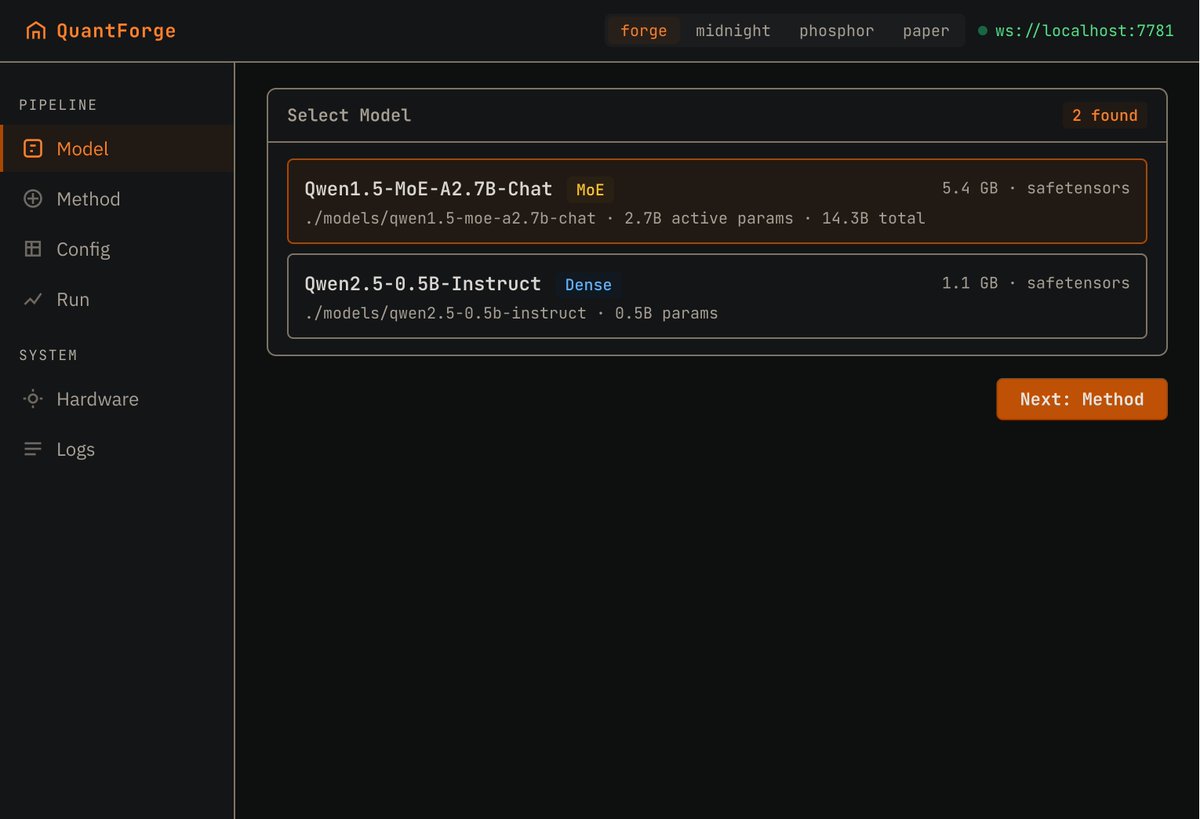This screenshot has height=819, width=1200.
Task: Click the Select Model panel heading
Action: (349, 115)
